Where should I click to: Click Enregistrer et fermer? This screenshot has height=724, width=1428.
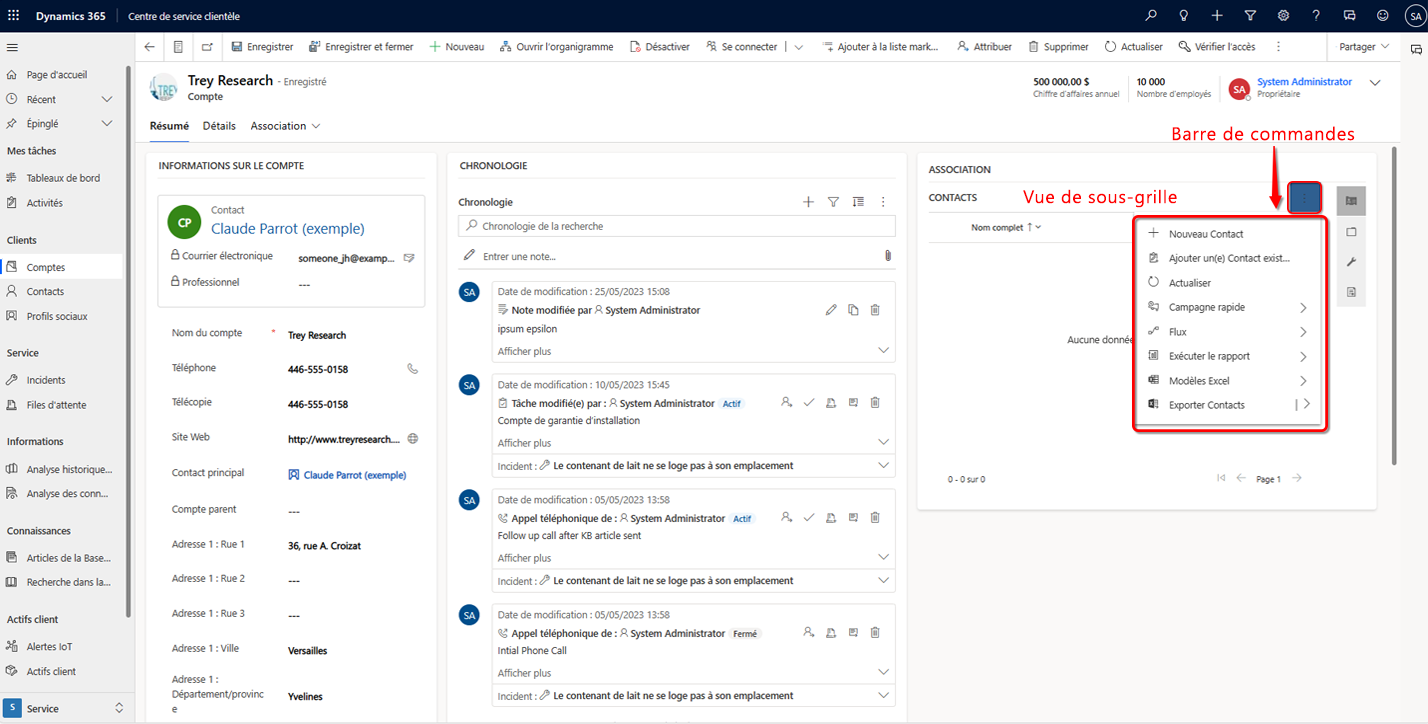[x=361, y=47]
